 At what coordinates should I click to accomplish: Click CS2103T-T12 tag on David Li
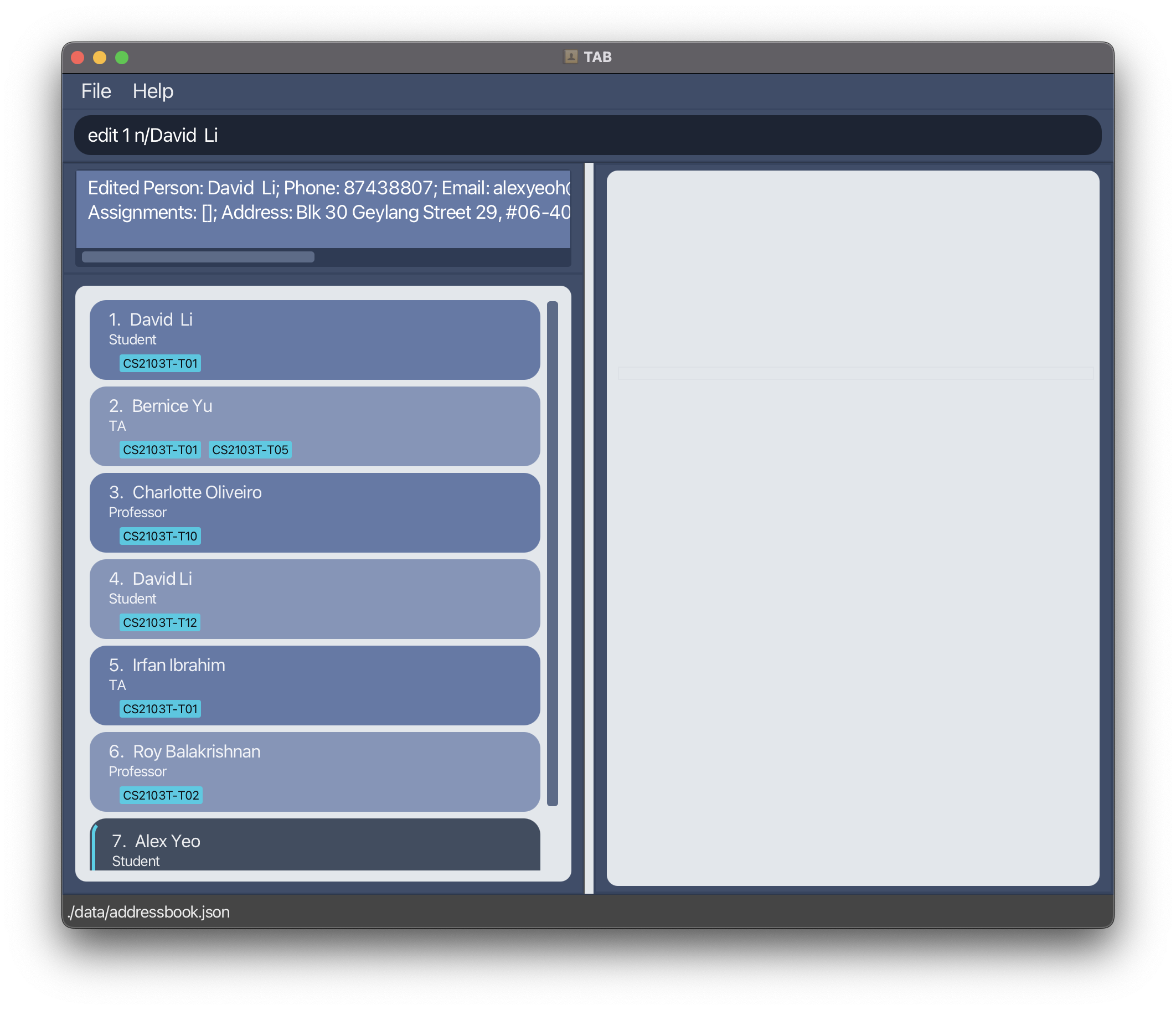point(160,622)
